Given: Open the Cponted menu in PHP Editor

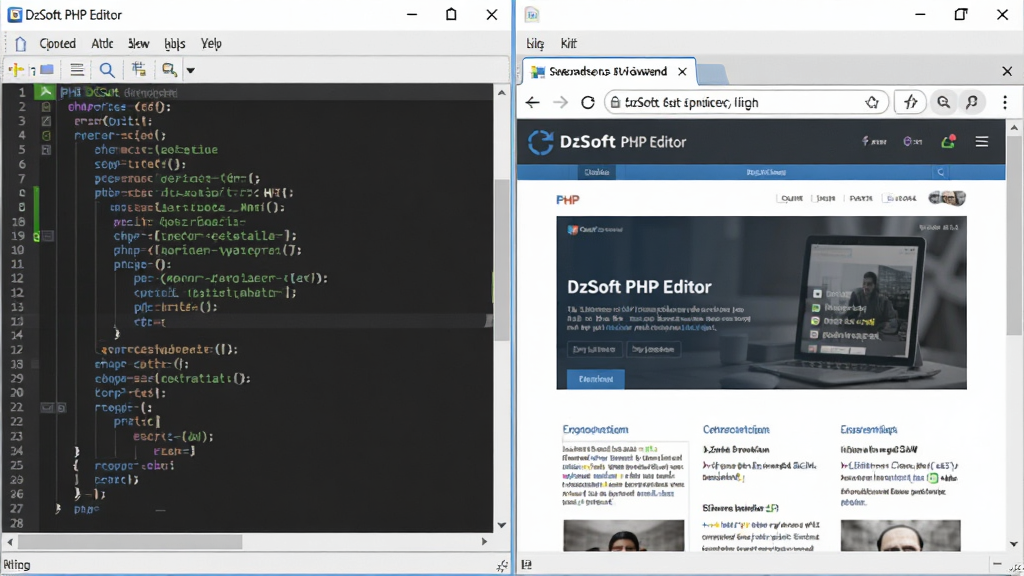Looking at the screenshot, I should (57, 44).
